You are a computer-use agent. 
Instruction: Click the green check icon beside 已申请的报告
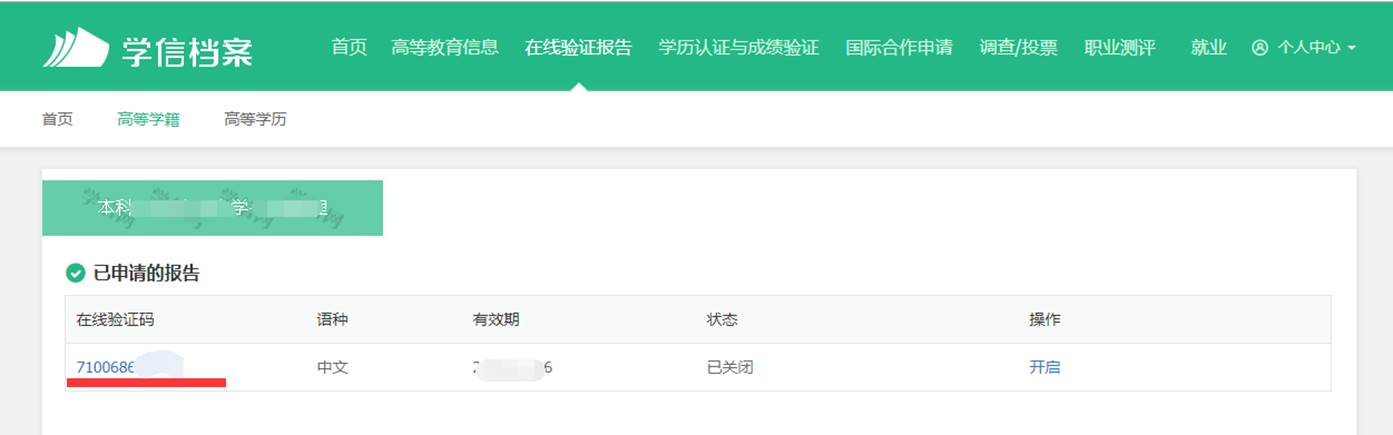point(75,273)
